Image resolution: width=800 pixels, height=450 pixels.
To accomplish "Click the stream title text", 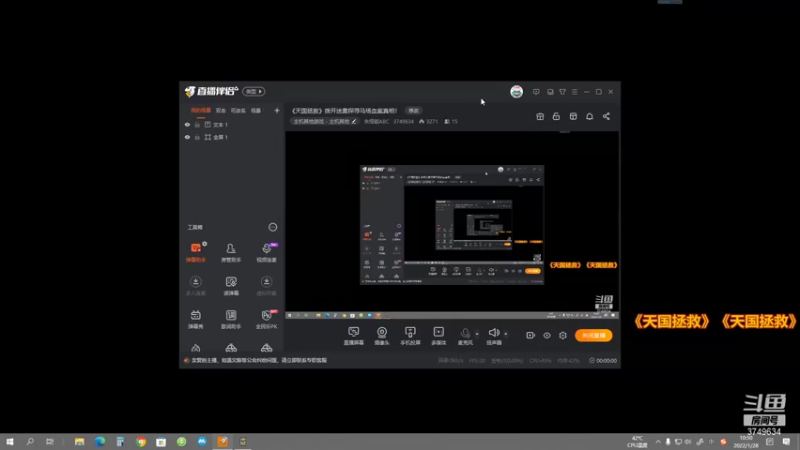I will click(344, 110).
